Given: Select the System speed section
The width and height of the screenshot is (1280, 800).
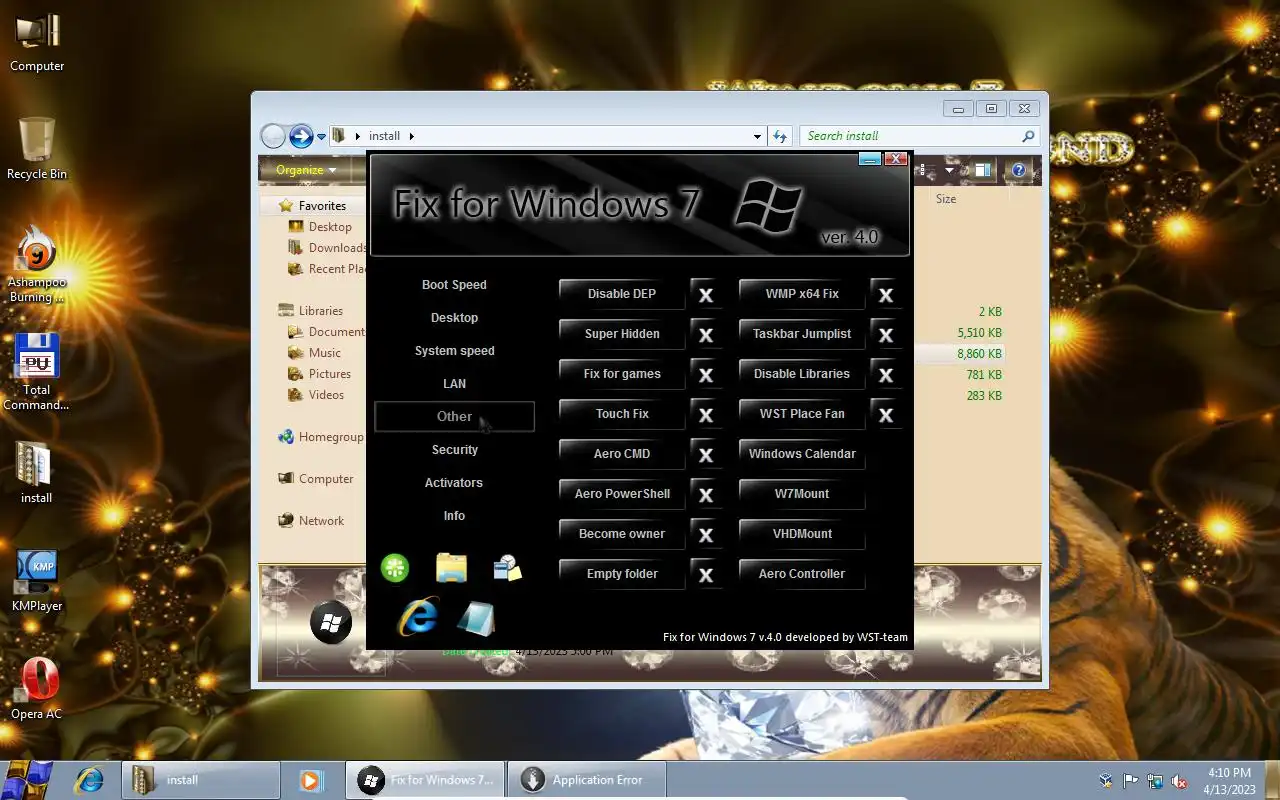Looking at the screenshot, I should click(454, 351).
